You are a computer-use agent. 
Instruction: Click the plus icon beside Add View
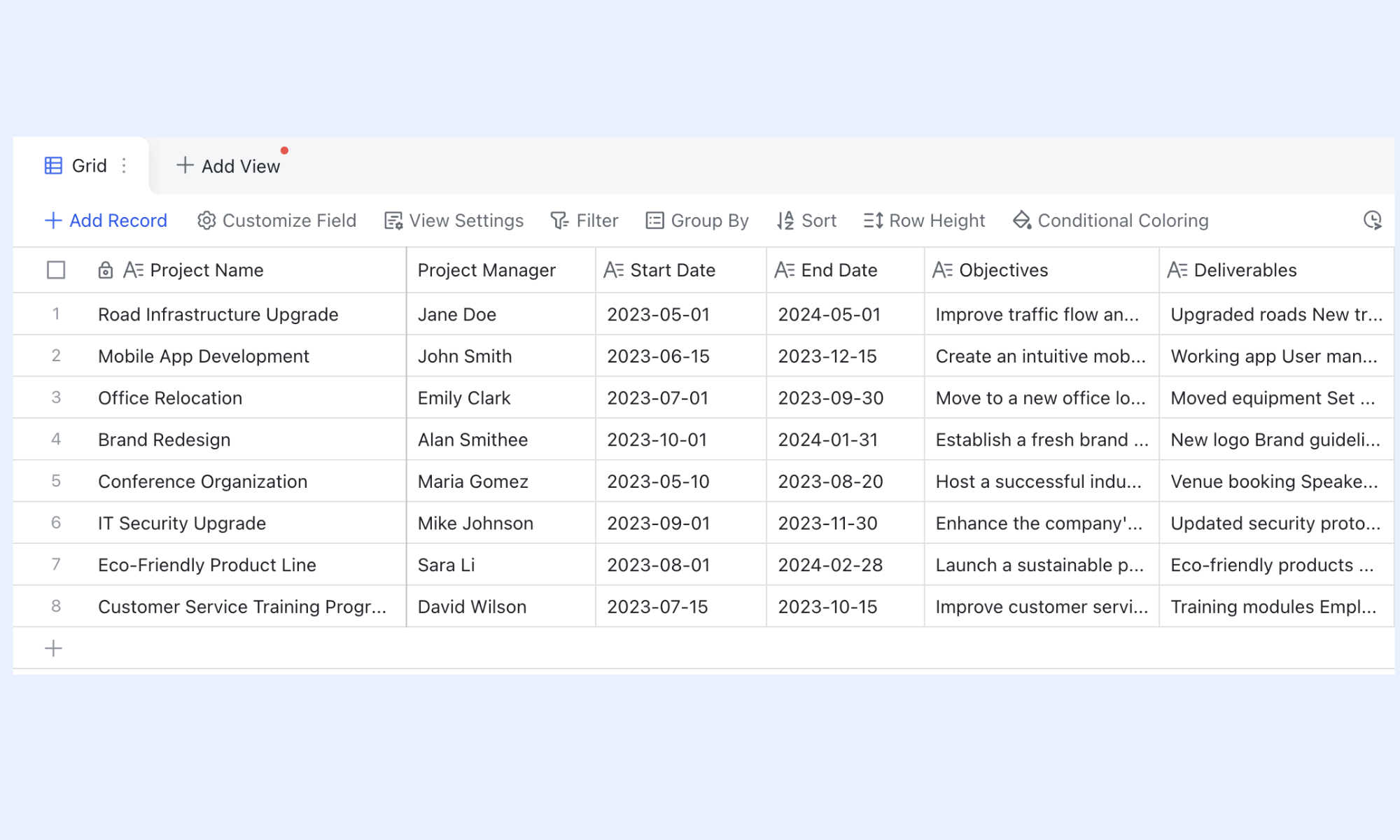click(x=185, y=165)
